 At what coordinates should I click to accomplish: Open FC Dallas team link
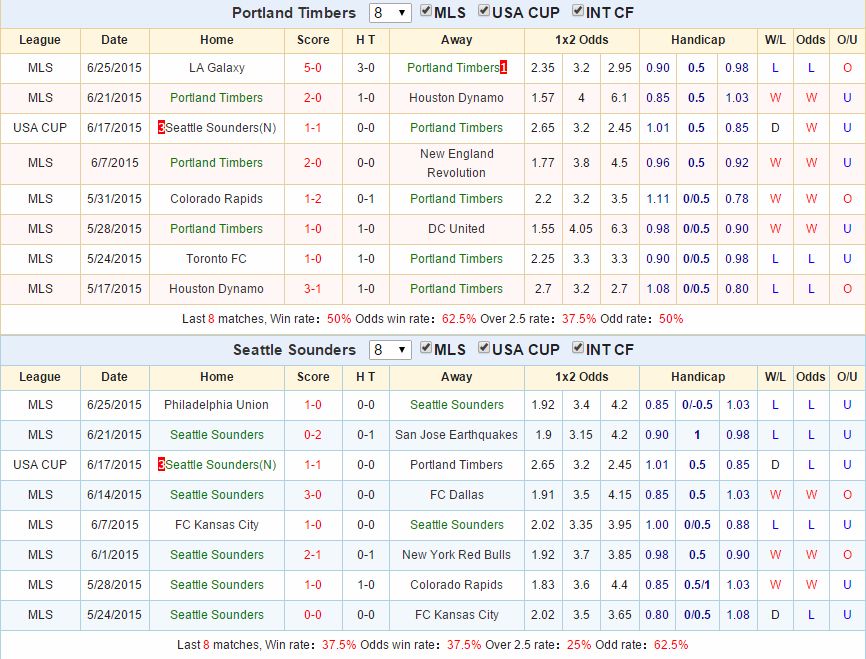[x=456, y=495]
